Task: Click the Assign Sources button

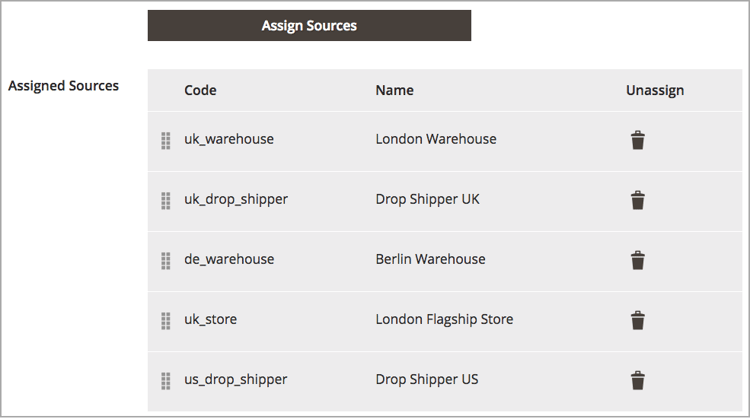Action: click(309, 26)
